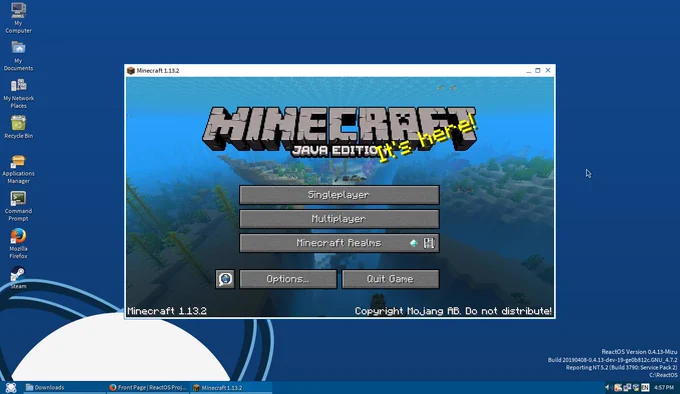The width and height of the screenshot is (680, 394).
Task: Click the Realms news icon on Realms button
Action: [429, 243]
